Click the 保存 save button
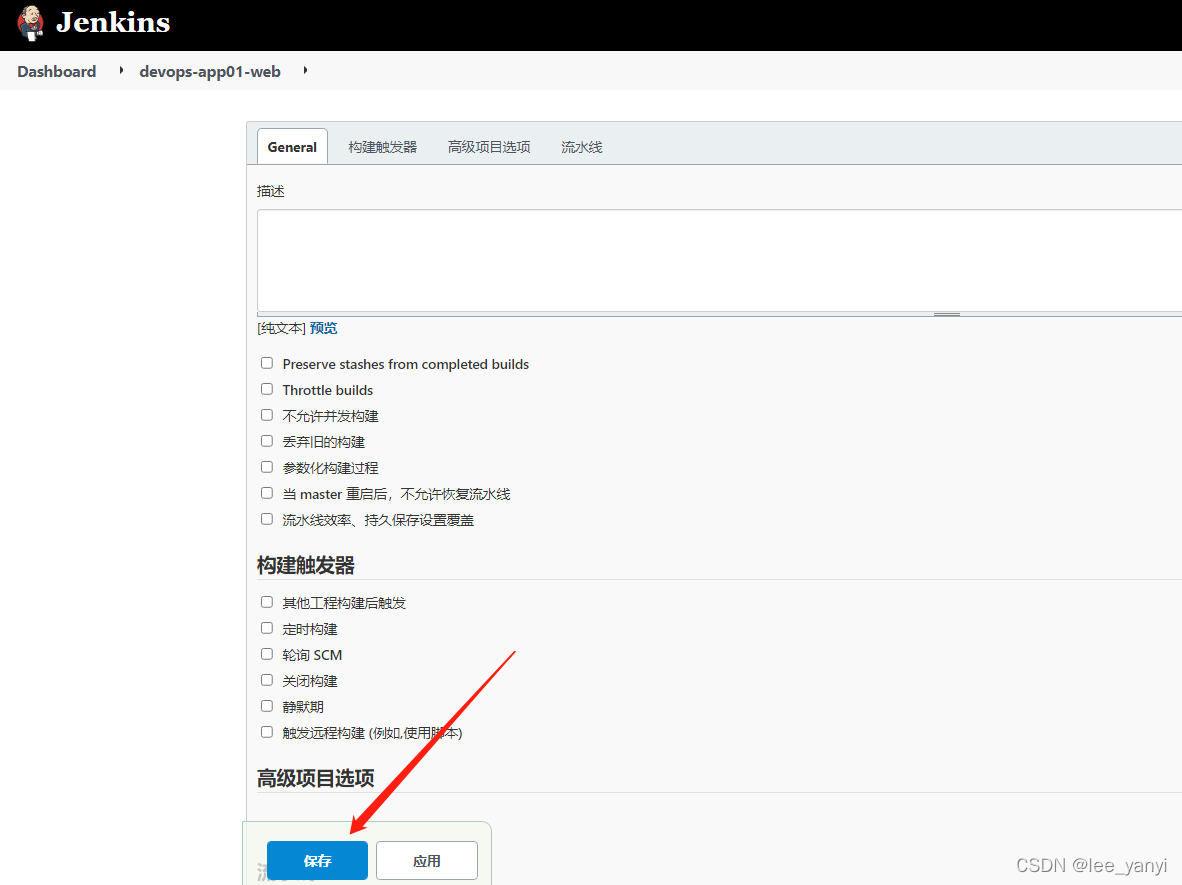Viewport: 1182px width, 885px height. click(317, 860)
